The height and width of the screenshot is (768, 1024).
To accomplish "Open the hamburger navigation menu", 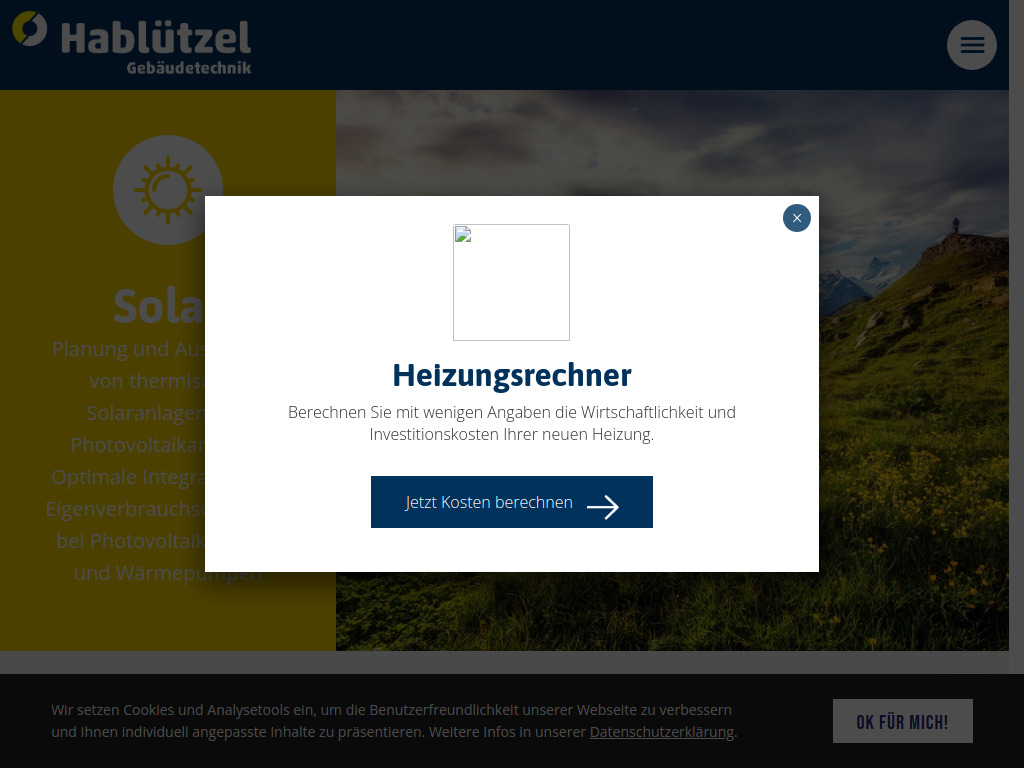I will tap(971, 45).
